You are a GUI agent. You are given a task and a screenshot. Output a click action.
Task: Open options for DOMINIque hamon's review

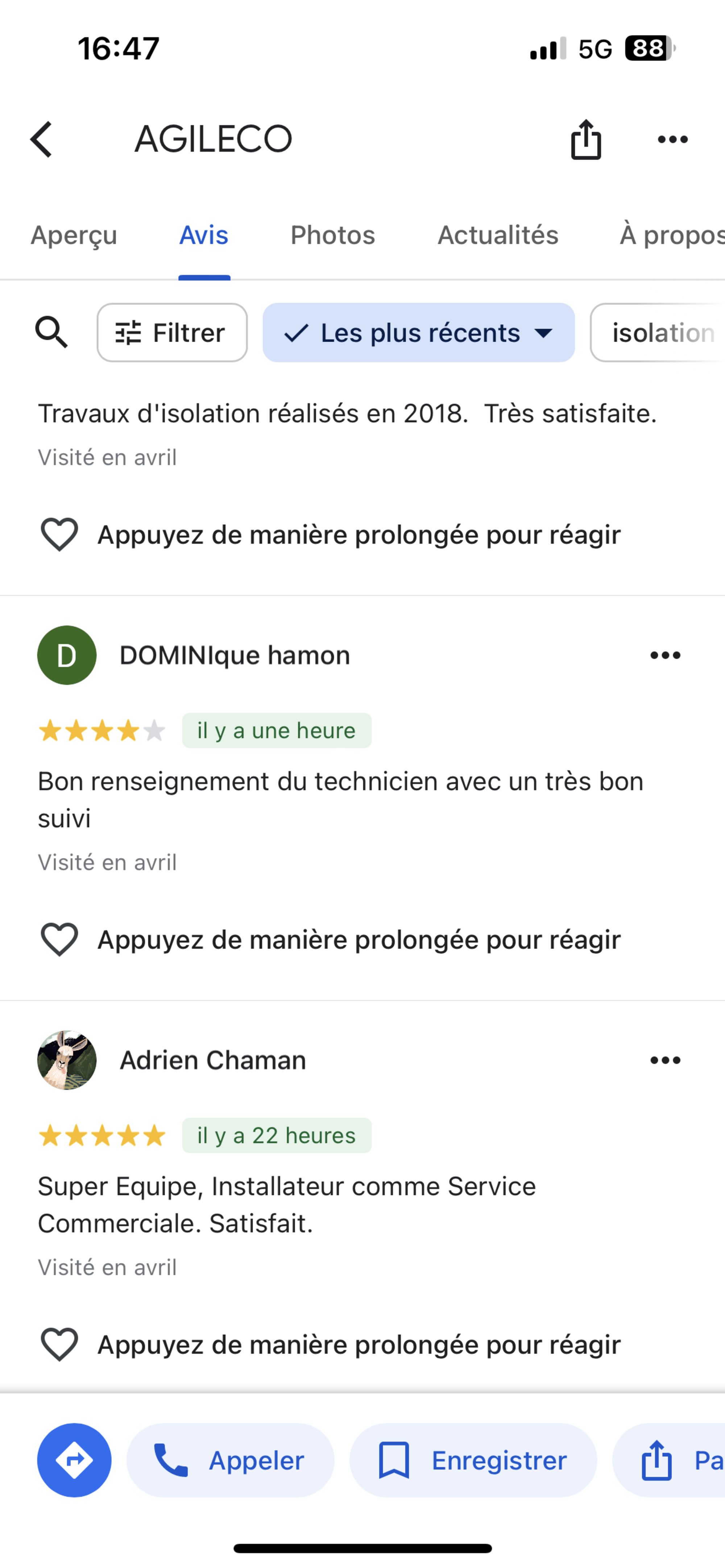click(665, 655)
